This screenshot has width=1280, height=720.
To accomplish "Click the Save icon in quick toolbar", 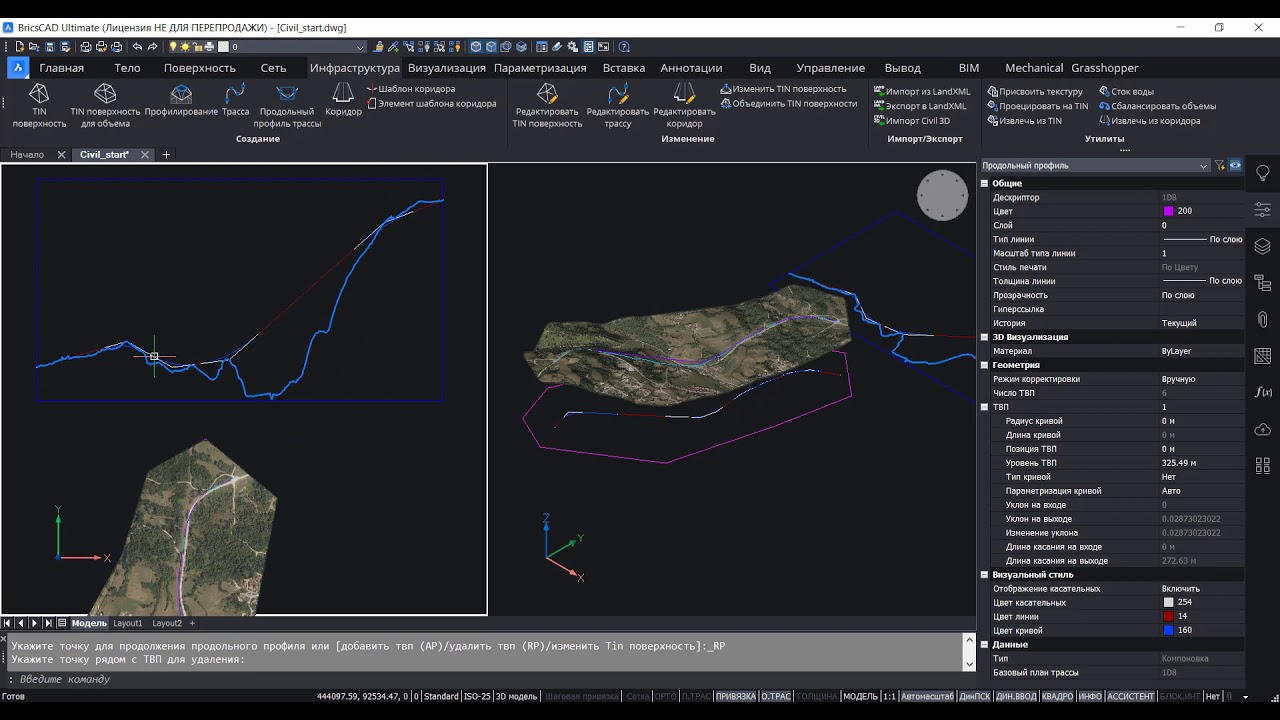I will 50,47.
